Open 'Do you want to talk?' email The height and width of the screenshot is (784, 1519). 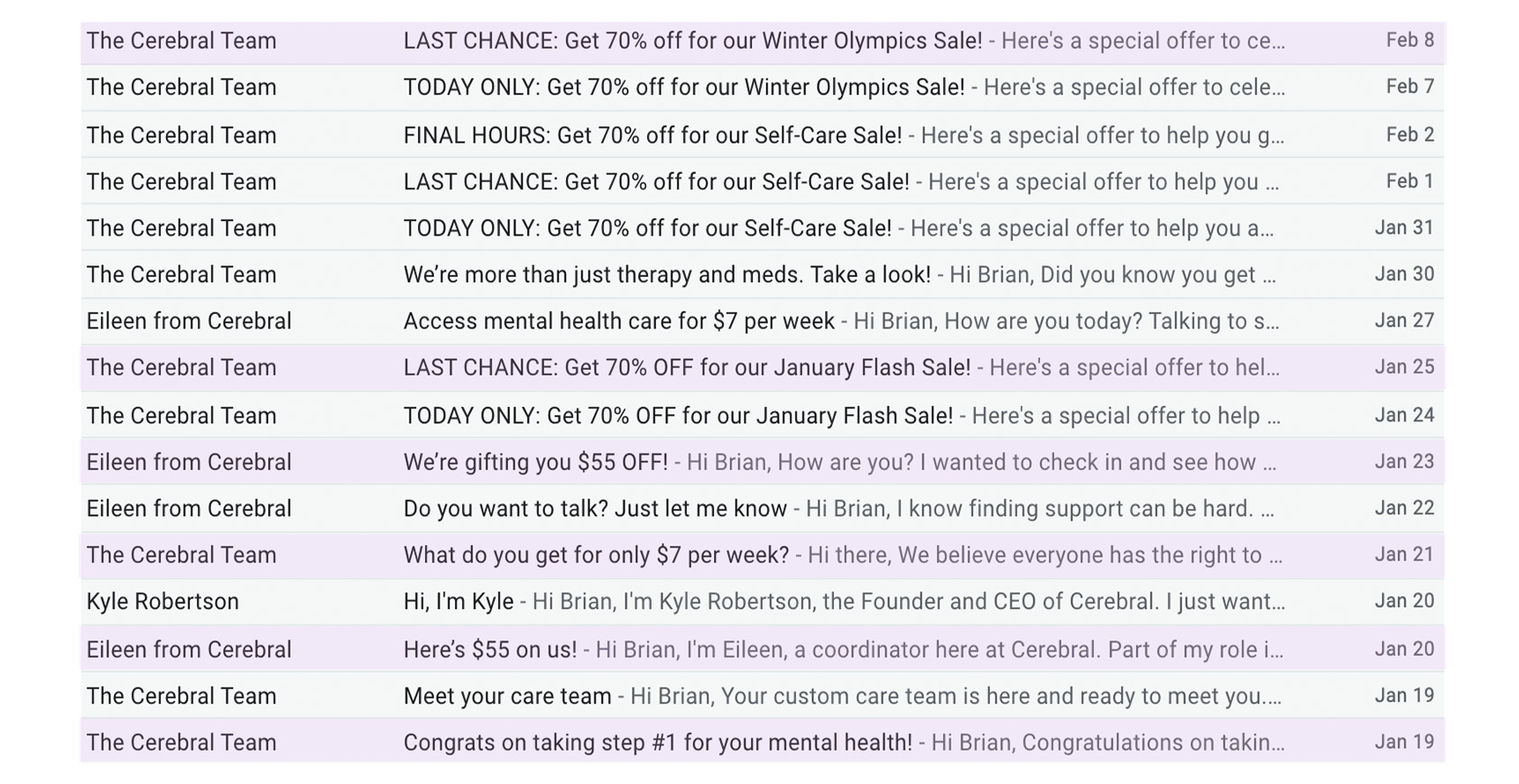[595, 509]
